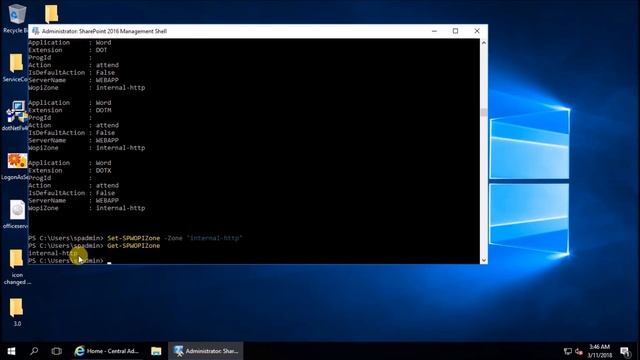Minimize the Management Shell window
Screen dimensions: 640x360
tap(434, 31)
